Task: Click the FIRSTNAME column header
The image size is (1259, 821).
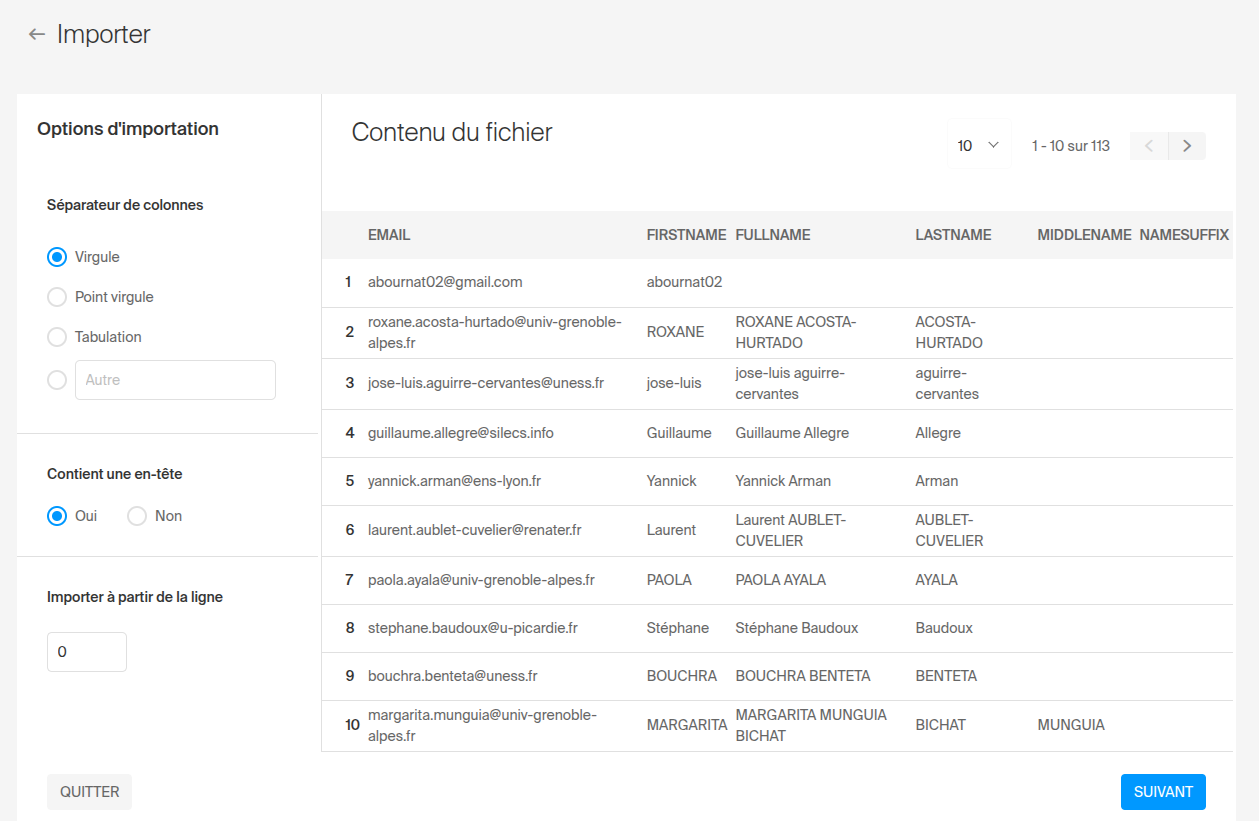Action: 686,235
